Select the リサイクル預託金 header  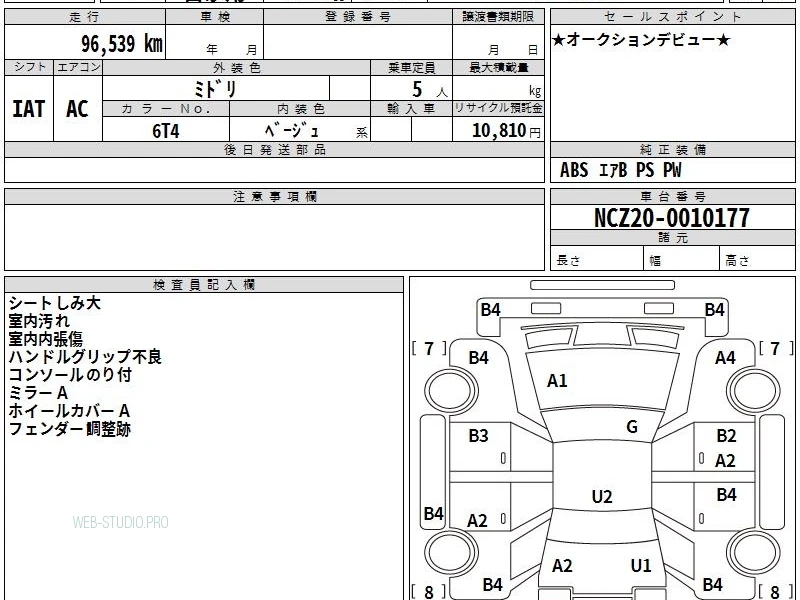click(498, 108)
